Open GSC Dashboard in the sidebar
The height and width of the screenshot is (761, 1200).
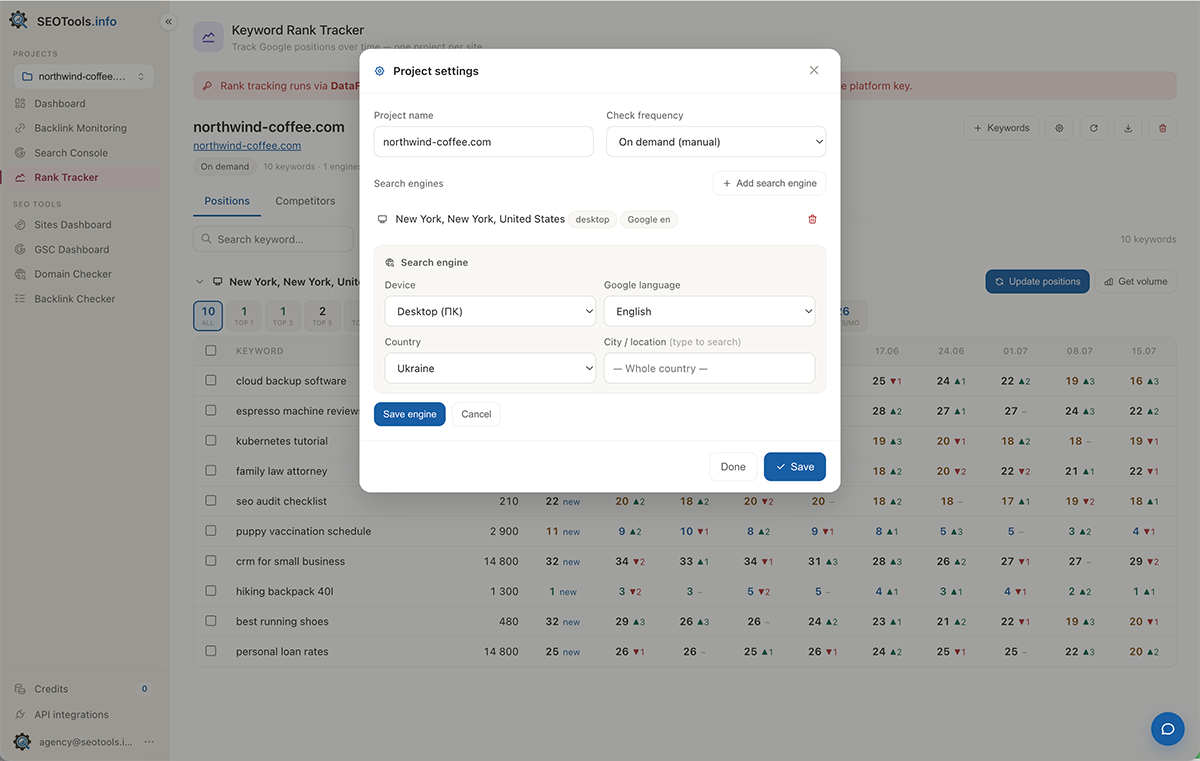pyautogui.click(x=71, y=250)
